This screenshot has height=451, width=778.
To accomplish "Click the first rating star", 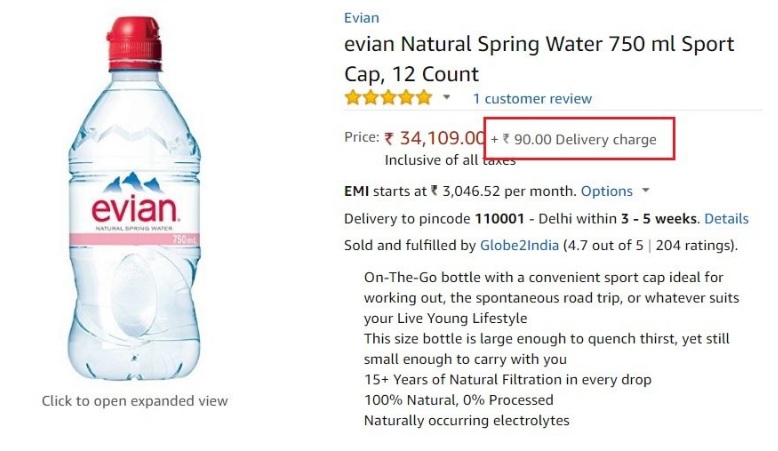I will [353, 98].
